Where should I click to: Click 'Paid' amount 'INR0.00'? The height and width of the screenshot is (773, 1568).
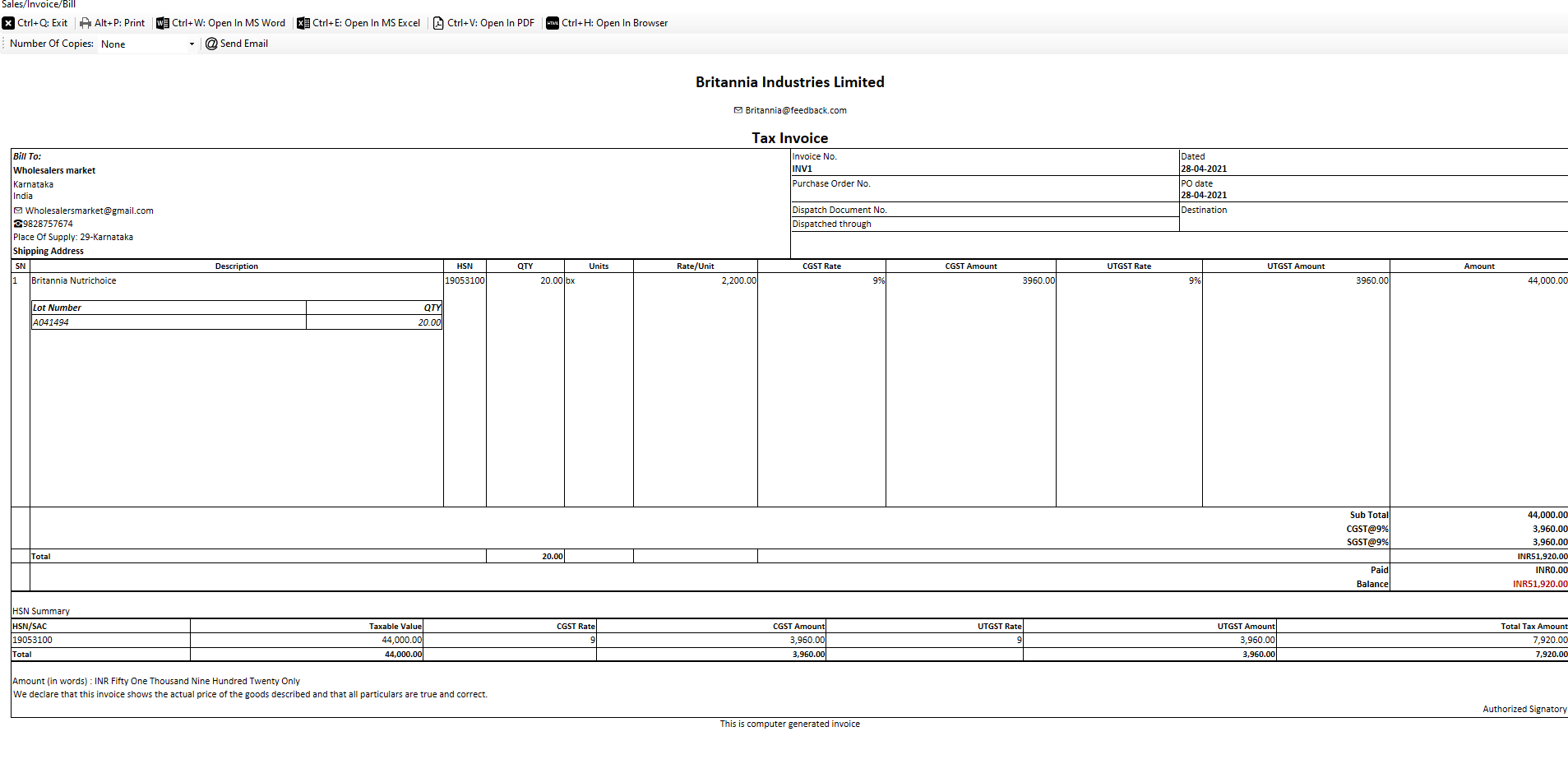pos(1552,570)
